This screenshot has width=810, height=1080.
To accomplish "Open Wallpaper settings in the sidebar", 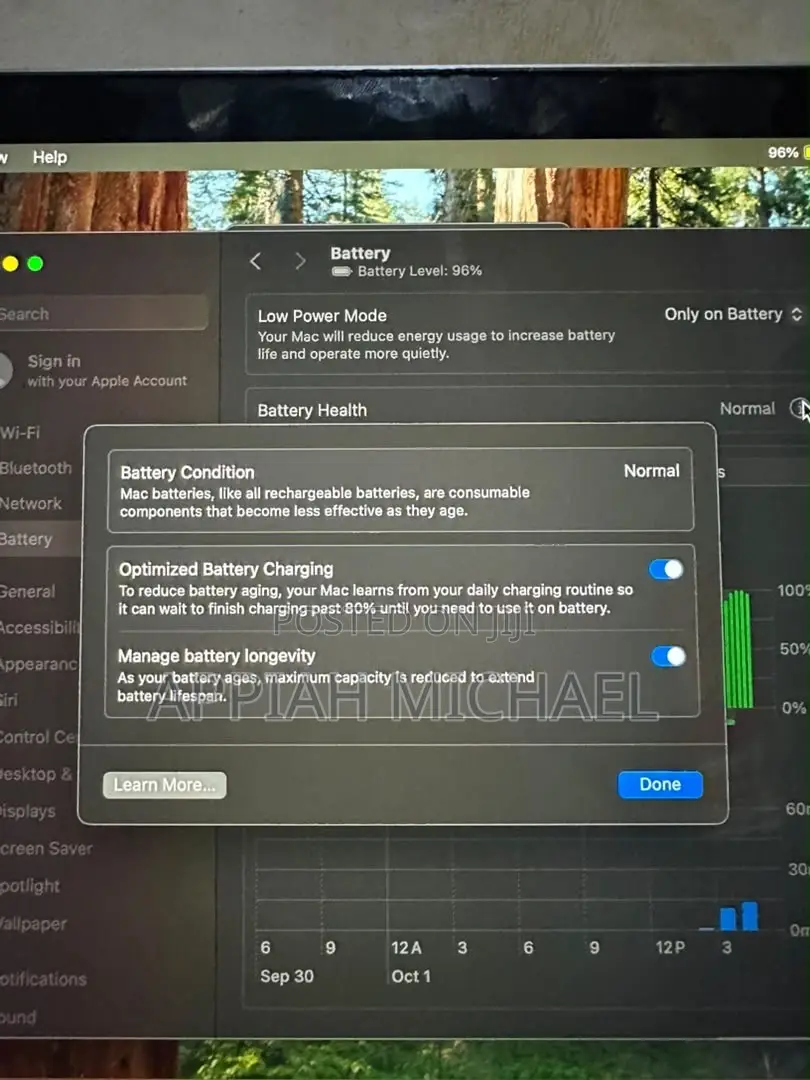I will tap(33, 924).
